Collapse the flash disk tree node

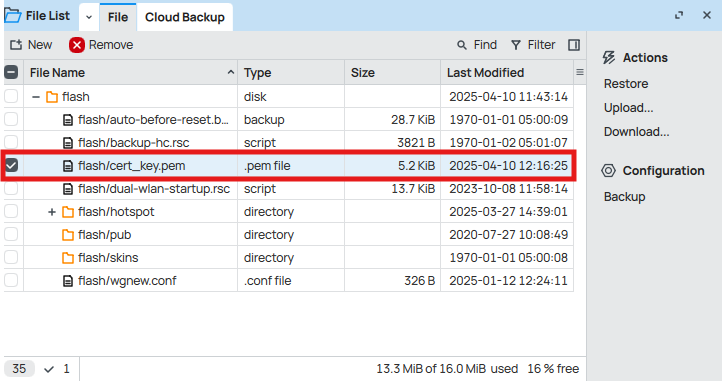(x=36, y=97)
